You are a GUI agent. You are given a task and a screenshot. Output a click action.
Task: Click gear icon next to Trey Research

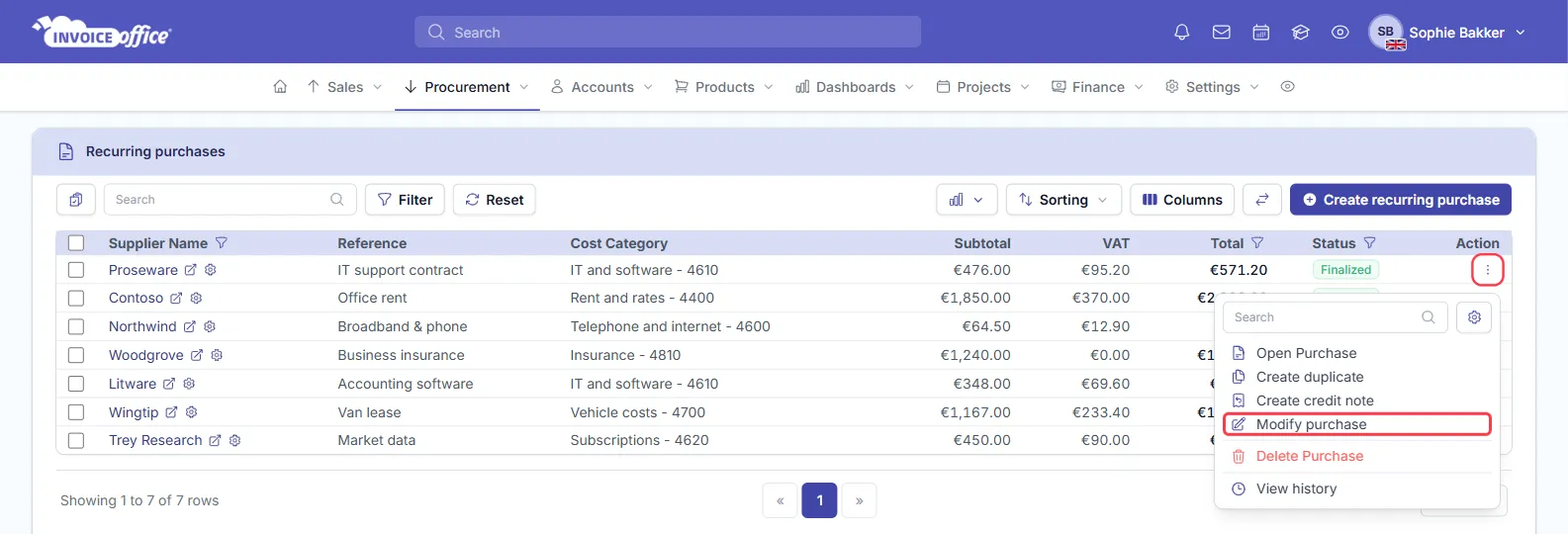pos(235,441)
